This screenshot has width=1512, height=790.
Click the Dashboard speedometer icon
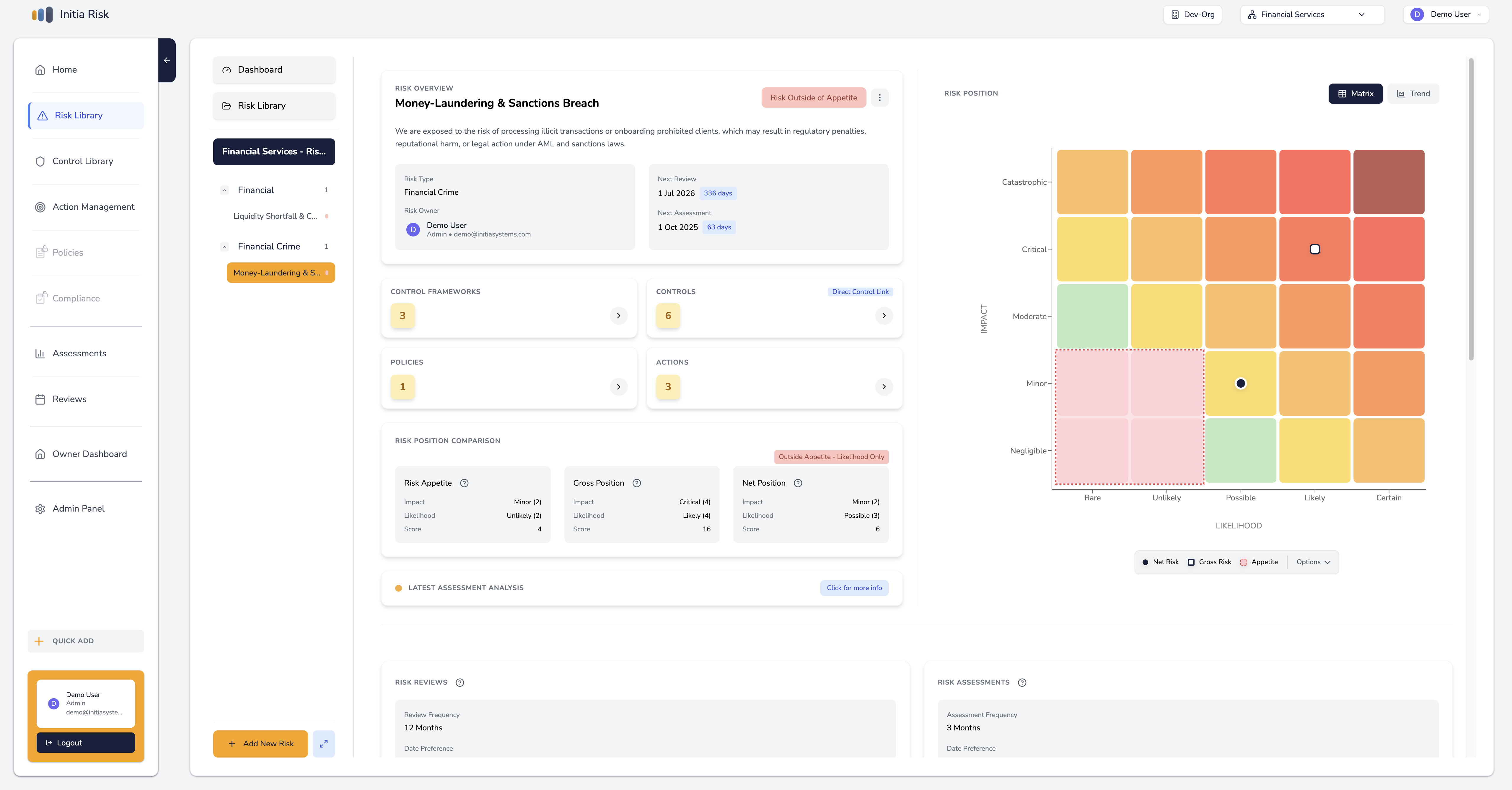click(226, 70)
